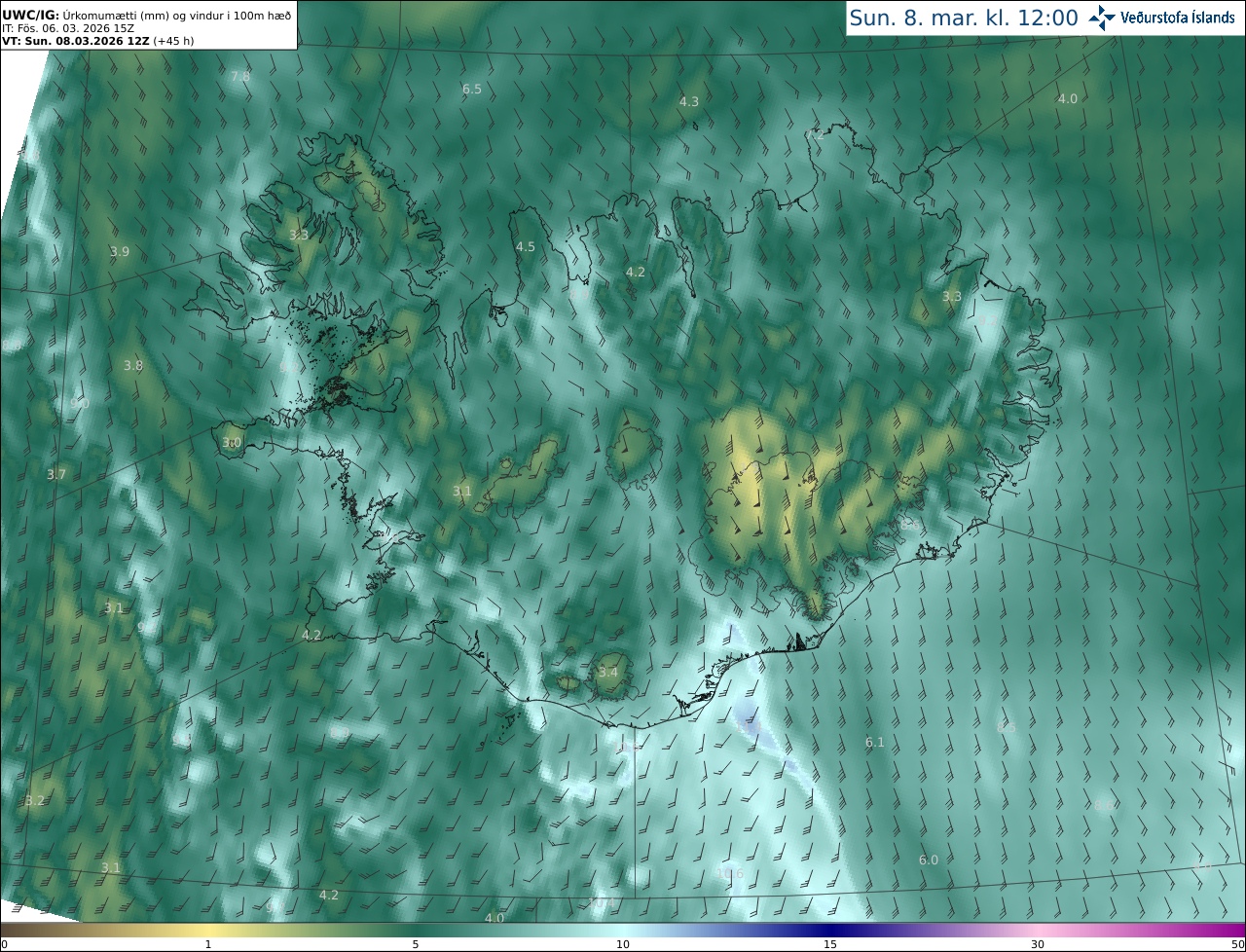Click the 6.1 value label on the map

[x=875, y=742]
